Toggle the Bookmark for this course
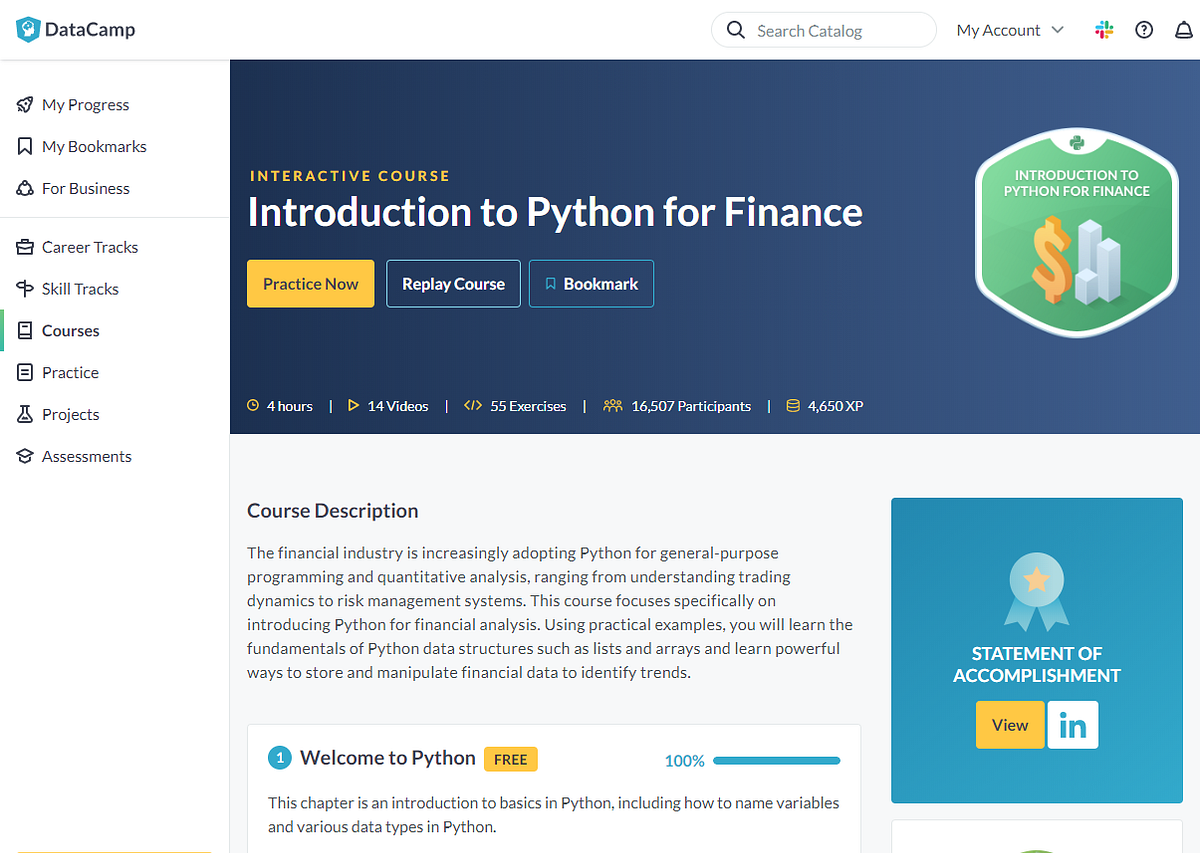This screenshot has width=1200, height=853. (591, 283)
